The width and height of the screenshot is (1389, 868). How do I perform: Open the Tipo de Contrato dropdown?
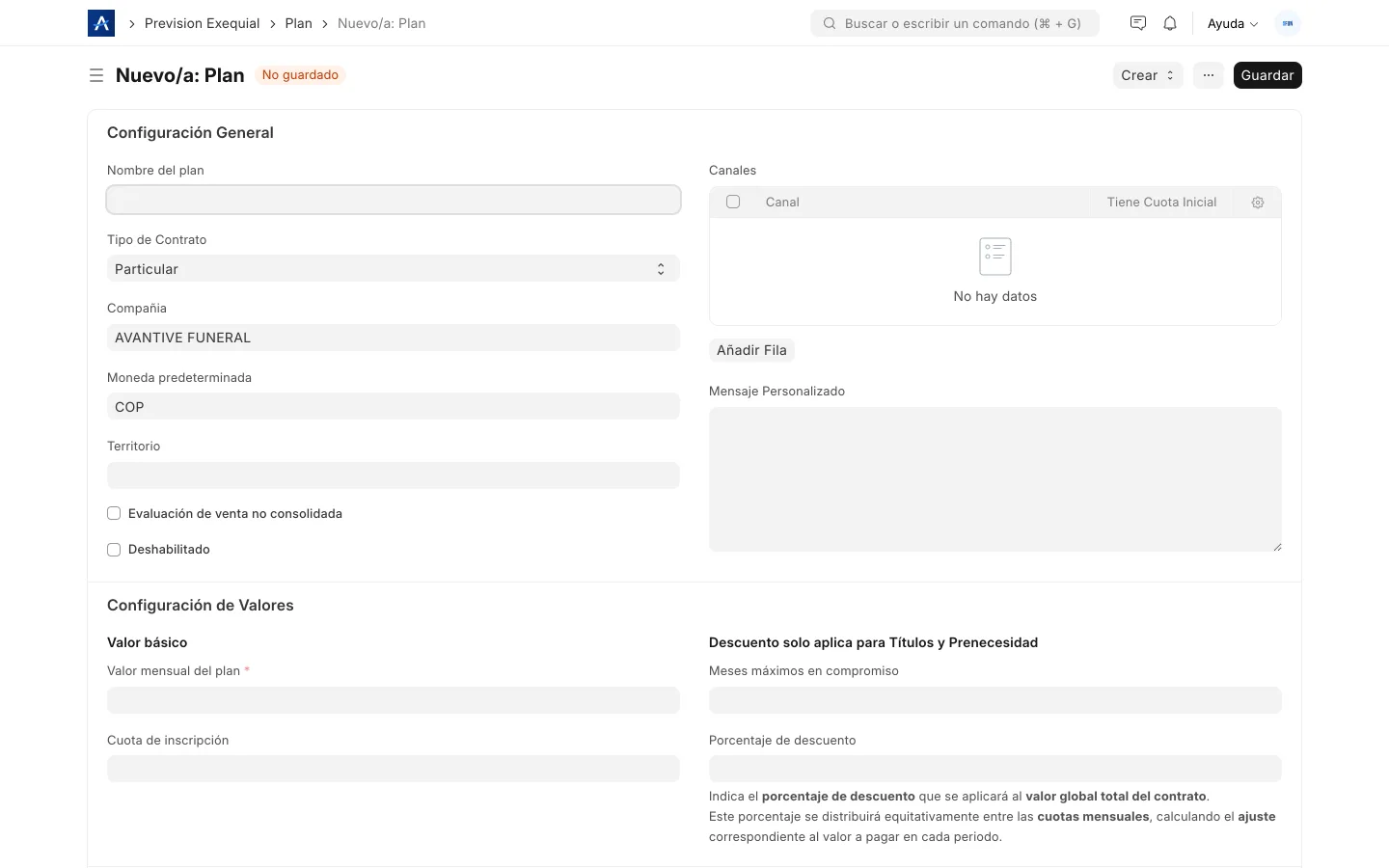(394, 269)
